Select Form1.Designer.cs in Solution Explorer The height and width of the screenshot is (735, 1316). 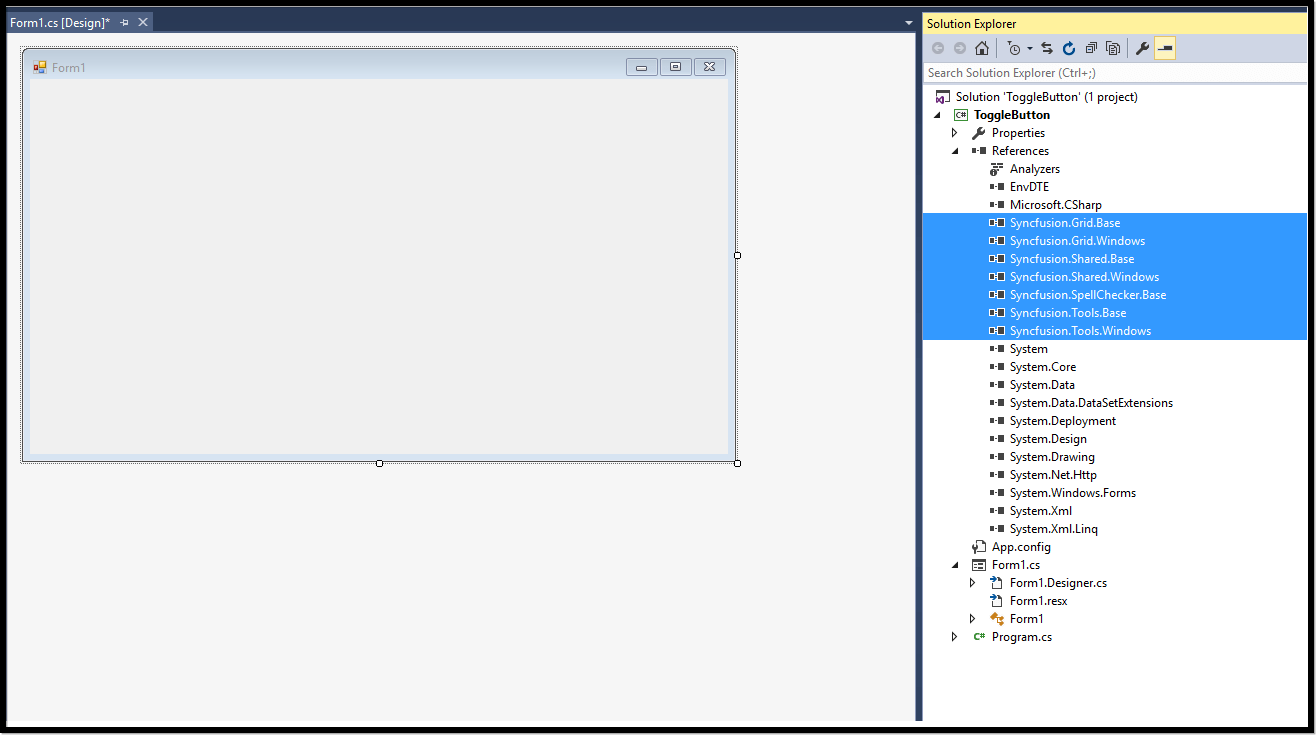[x=1058, y=582]
